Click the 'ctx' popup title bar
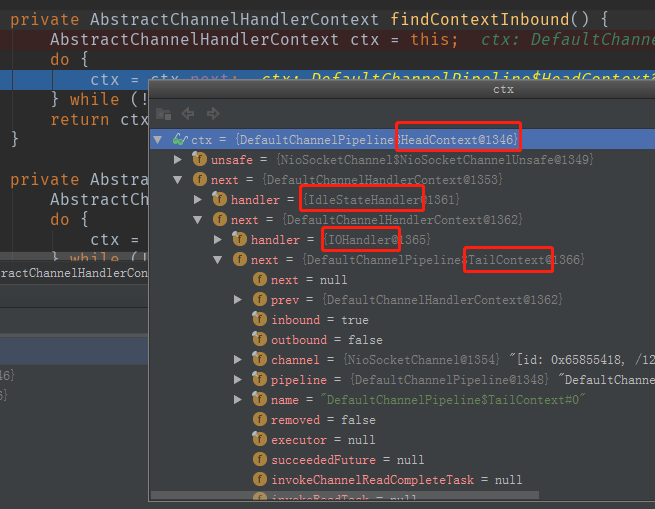Viewport: 655px width, 509px height. click(402, 89)
